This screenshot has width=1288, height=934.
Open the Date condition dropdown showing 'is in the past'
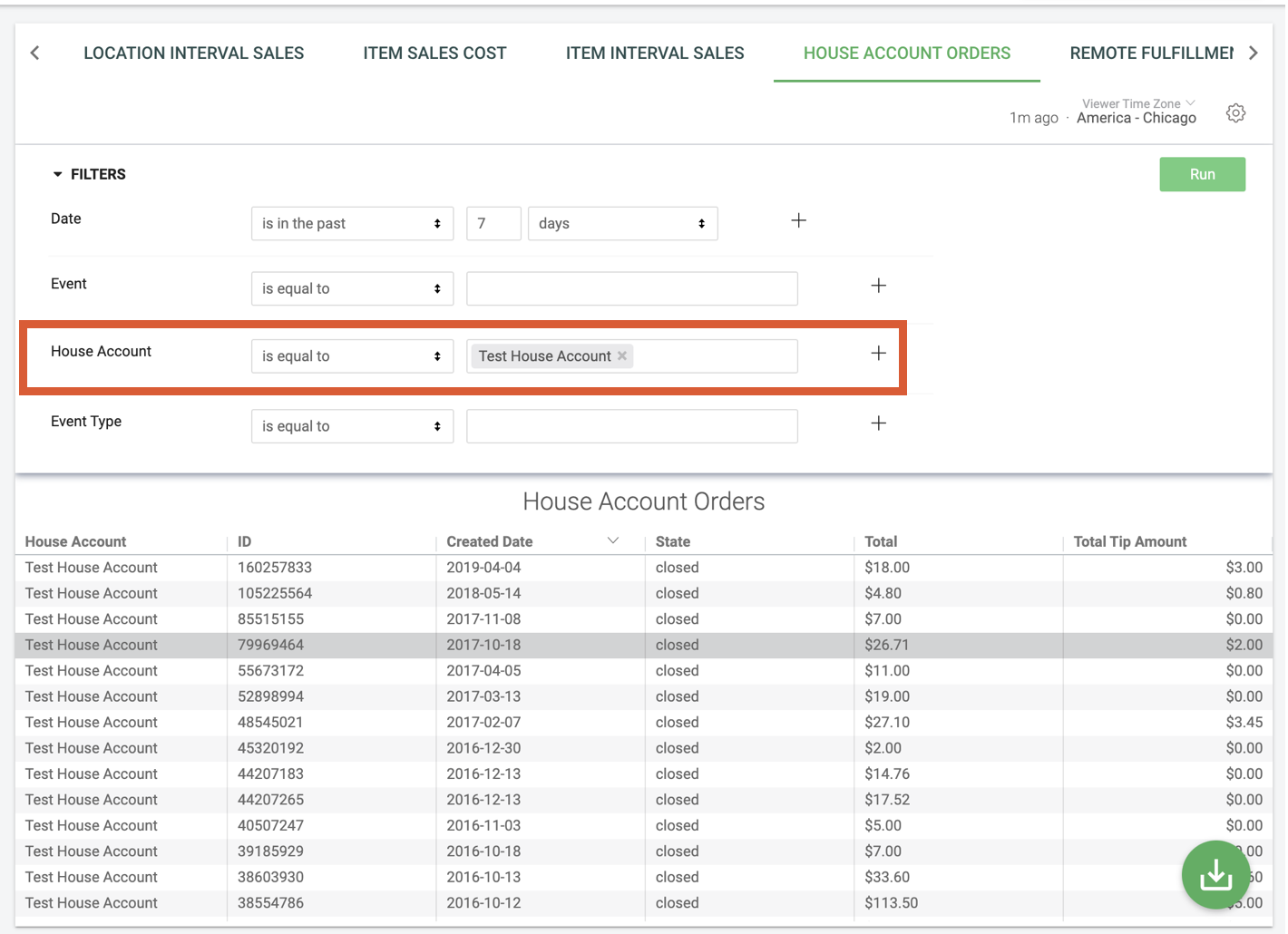(x=352, y=223)
